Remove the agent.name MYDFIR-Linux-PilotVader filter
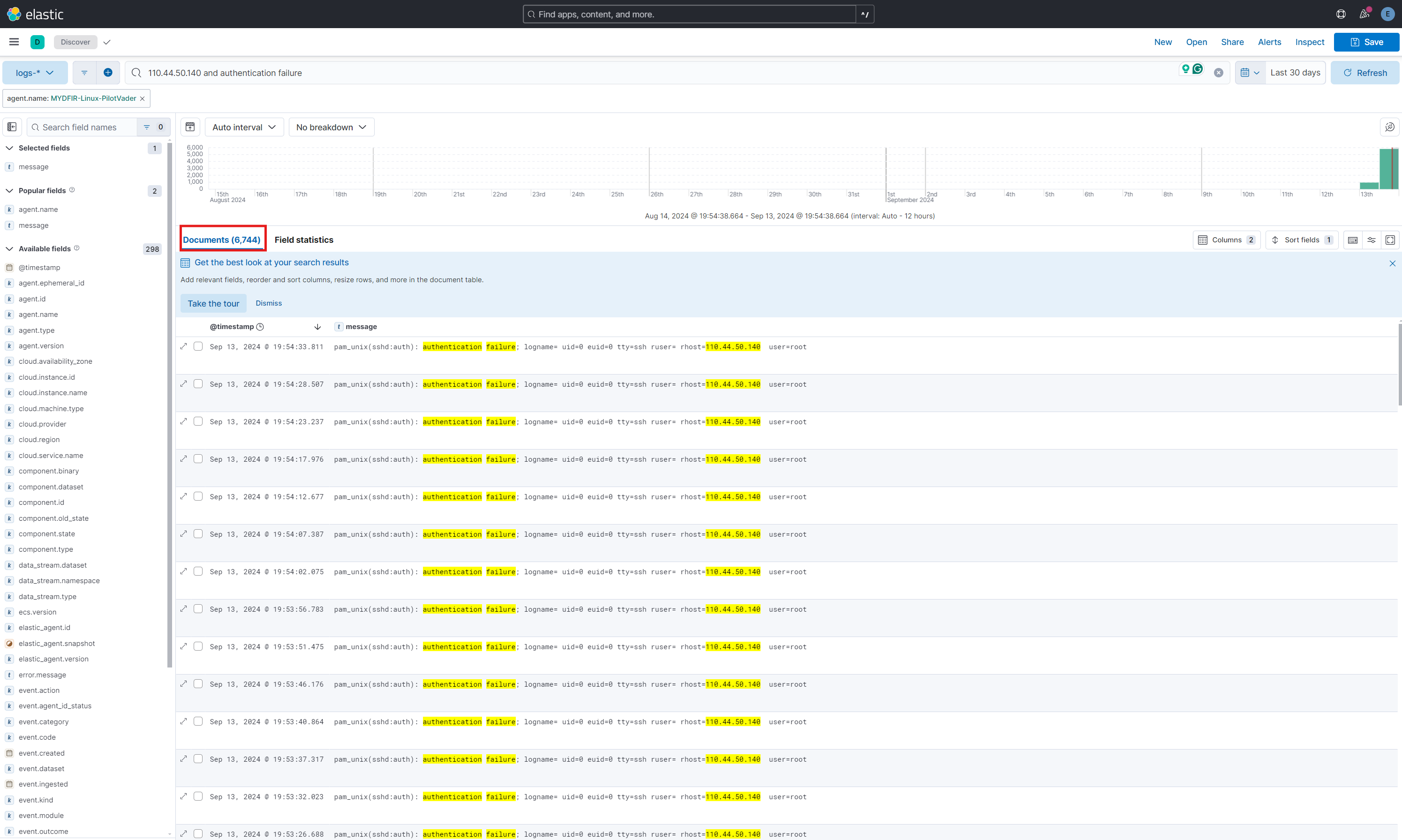This screenshot has height=840, width=1402. 142,98
